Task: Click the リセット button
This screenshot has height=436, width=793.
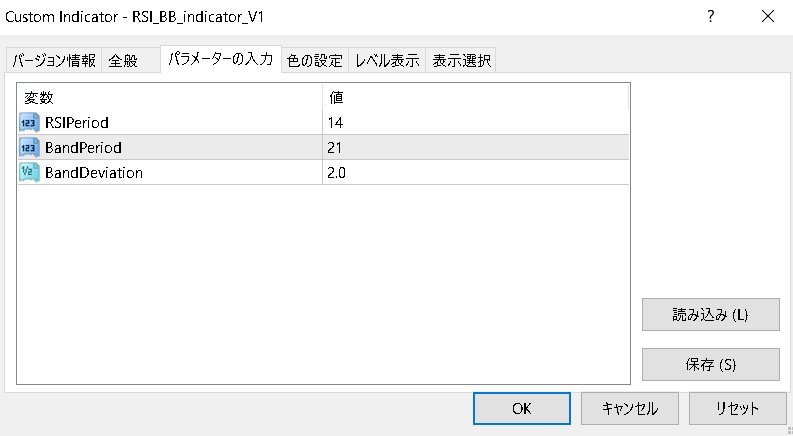Action: (737, 409)
